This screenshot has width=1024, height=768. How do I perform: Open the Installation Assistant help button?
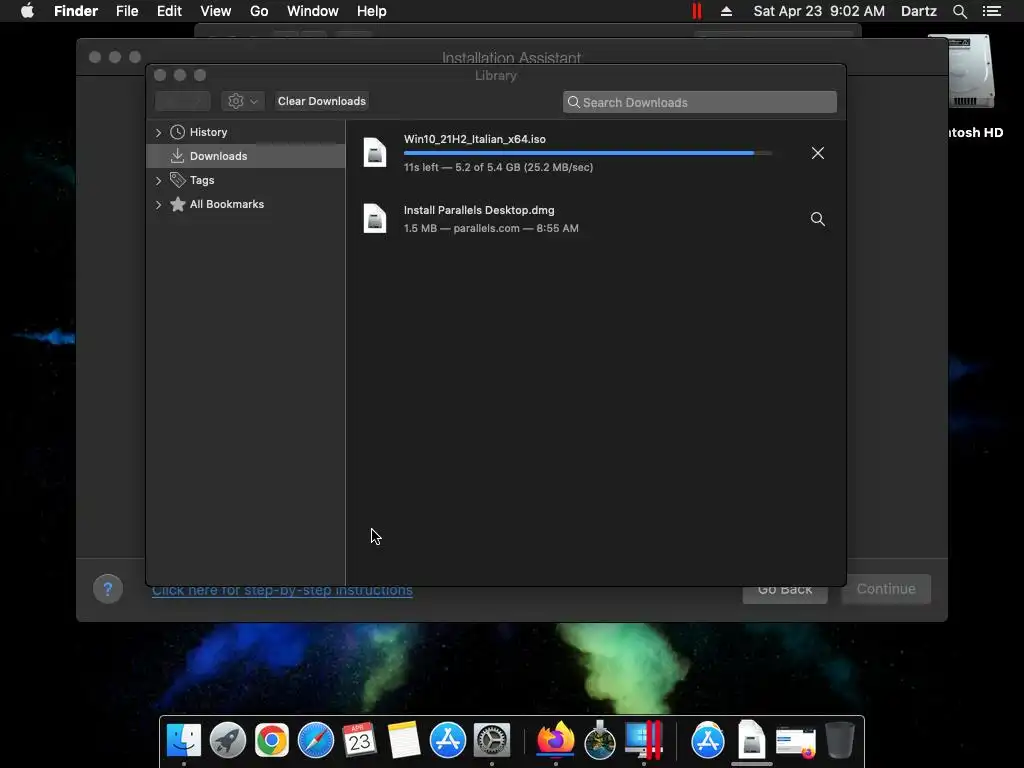pos(108,589)
